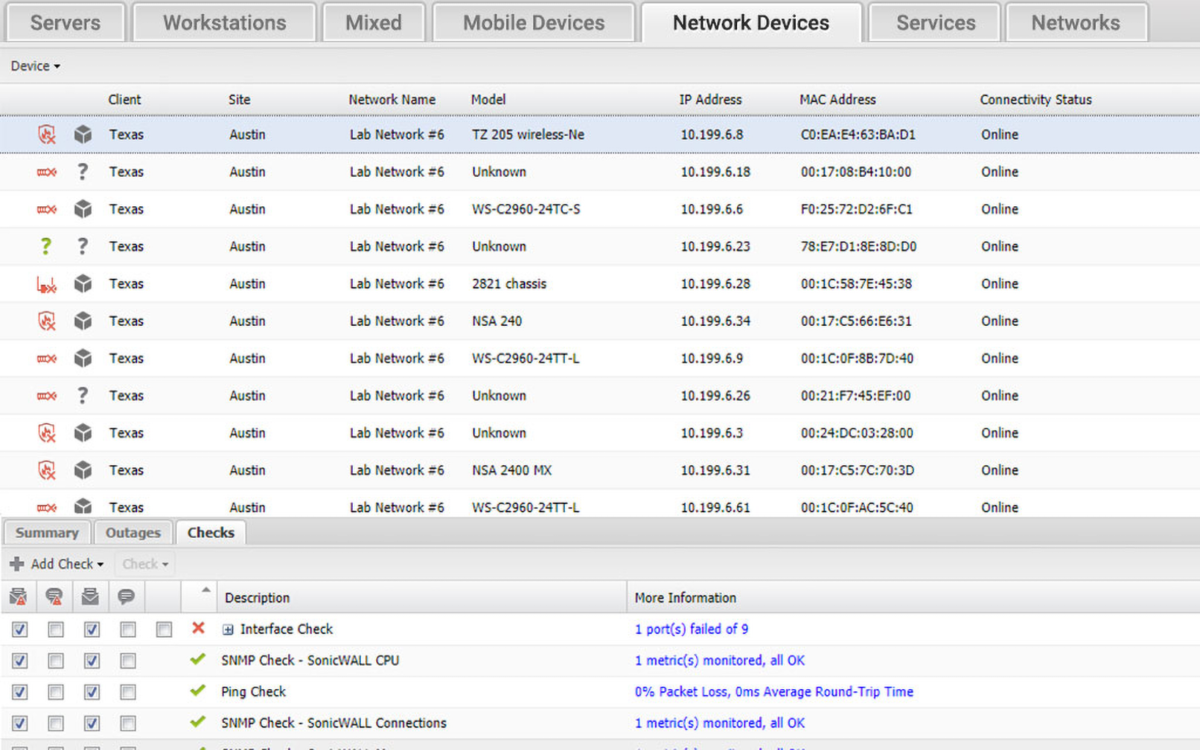Enable SMS failure alert for Interface Check
This screenshot has height=750, width=1200.
(56, 630)
